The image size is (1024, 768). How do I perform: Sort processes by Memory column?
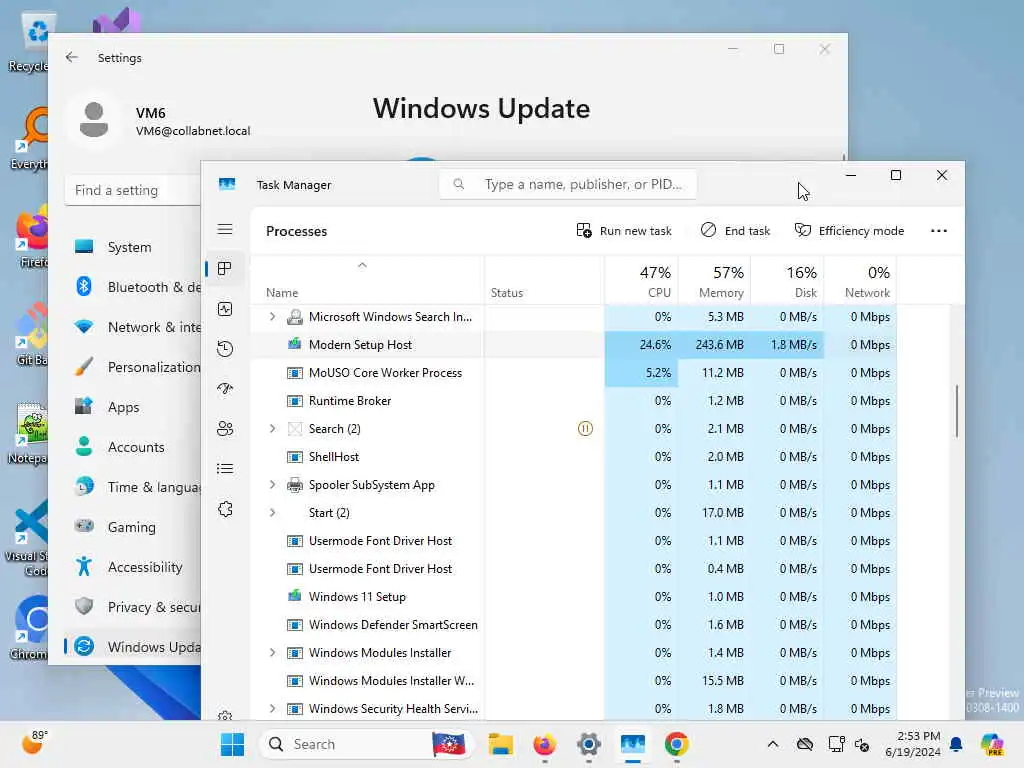[x=714, y=281]
